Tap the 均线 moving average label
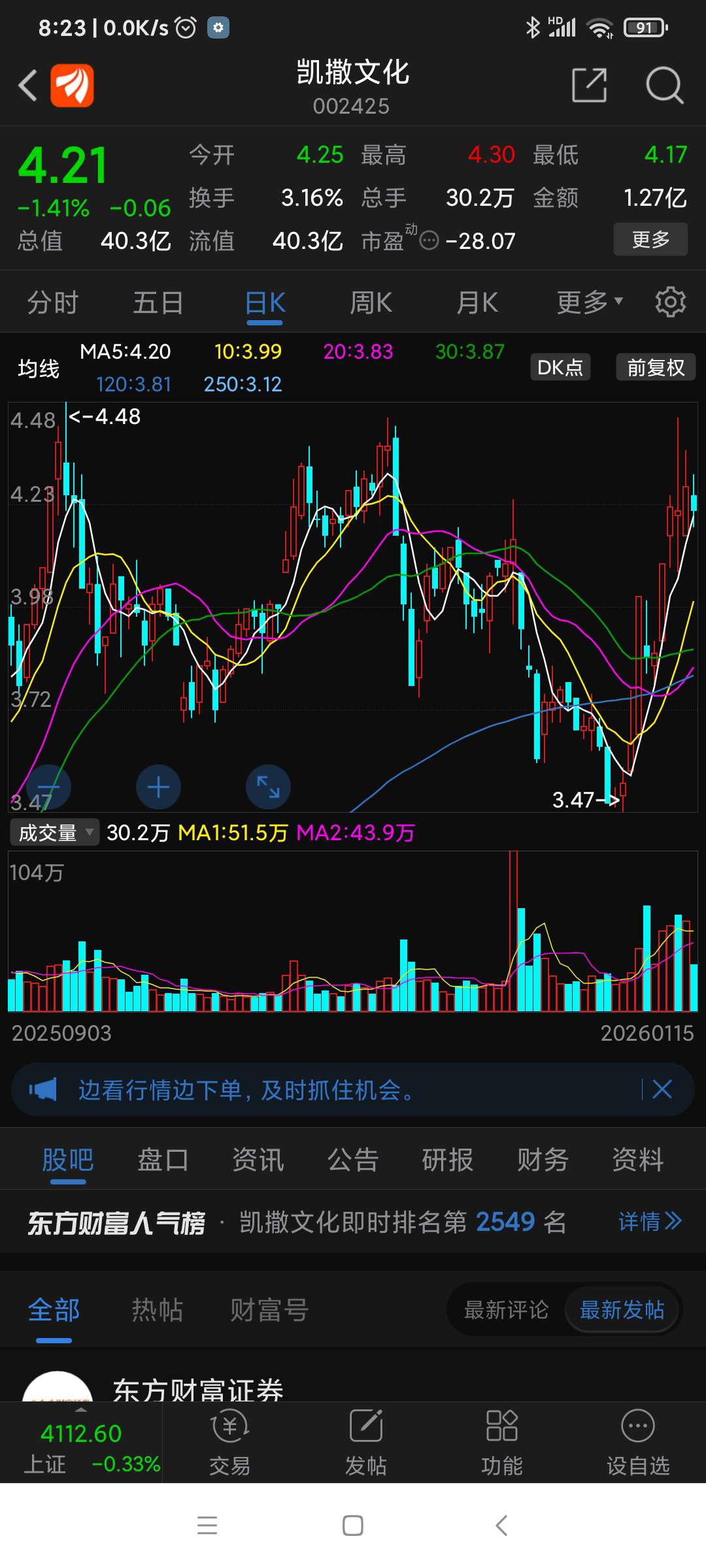Viewport: 706px width, 1568px height. pyautogui.click(x=39, y=368)
